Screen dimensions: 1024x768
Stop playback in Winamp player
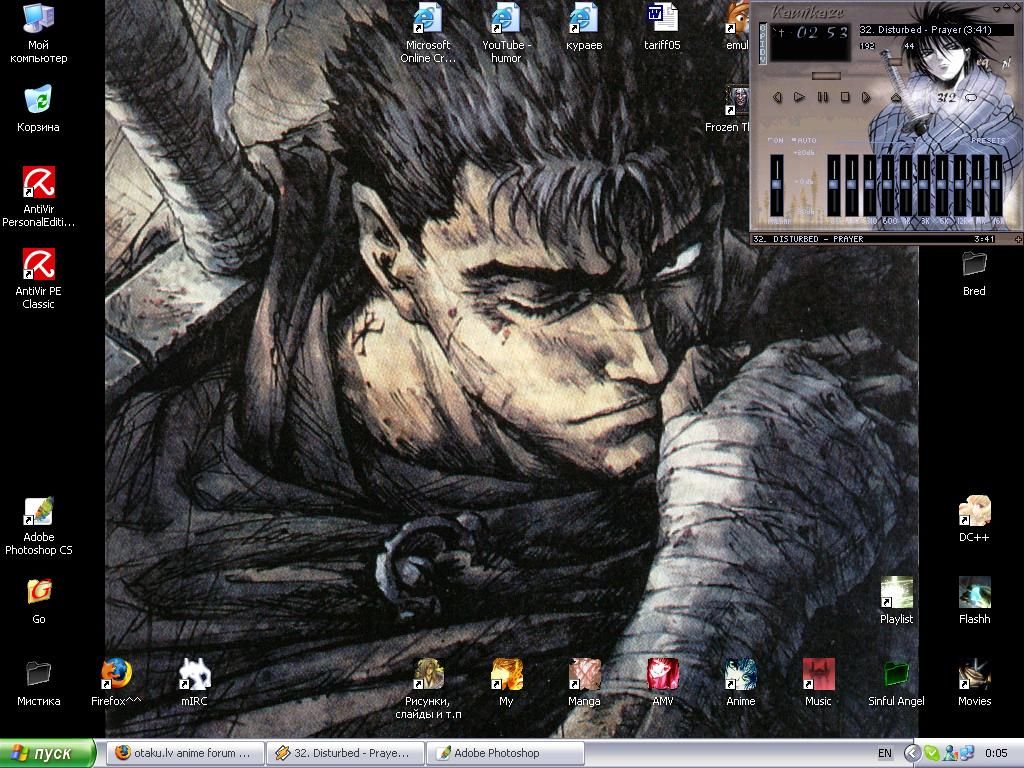click(845, 97)
